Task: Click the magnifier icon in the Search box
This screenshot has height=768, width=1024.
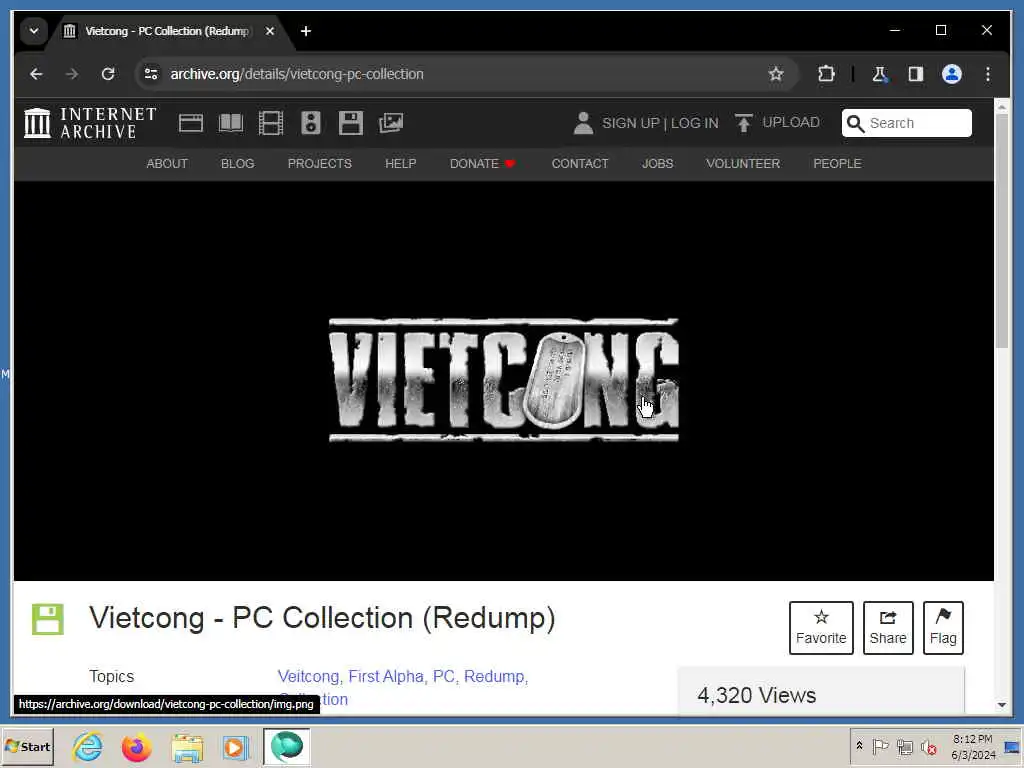Action: click(x=856, y=123)
